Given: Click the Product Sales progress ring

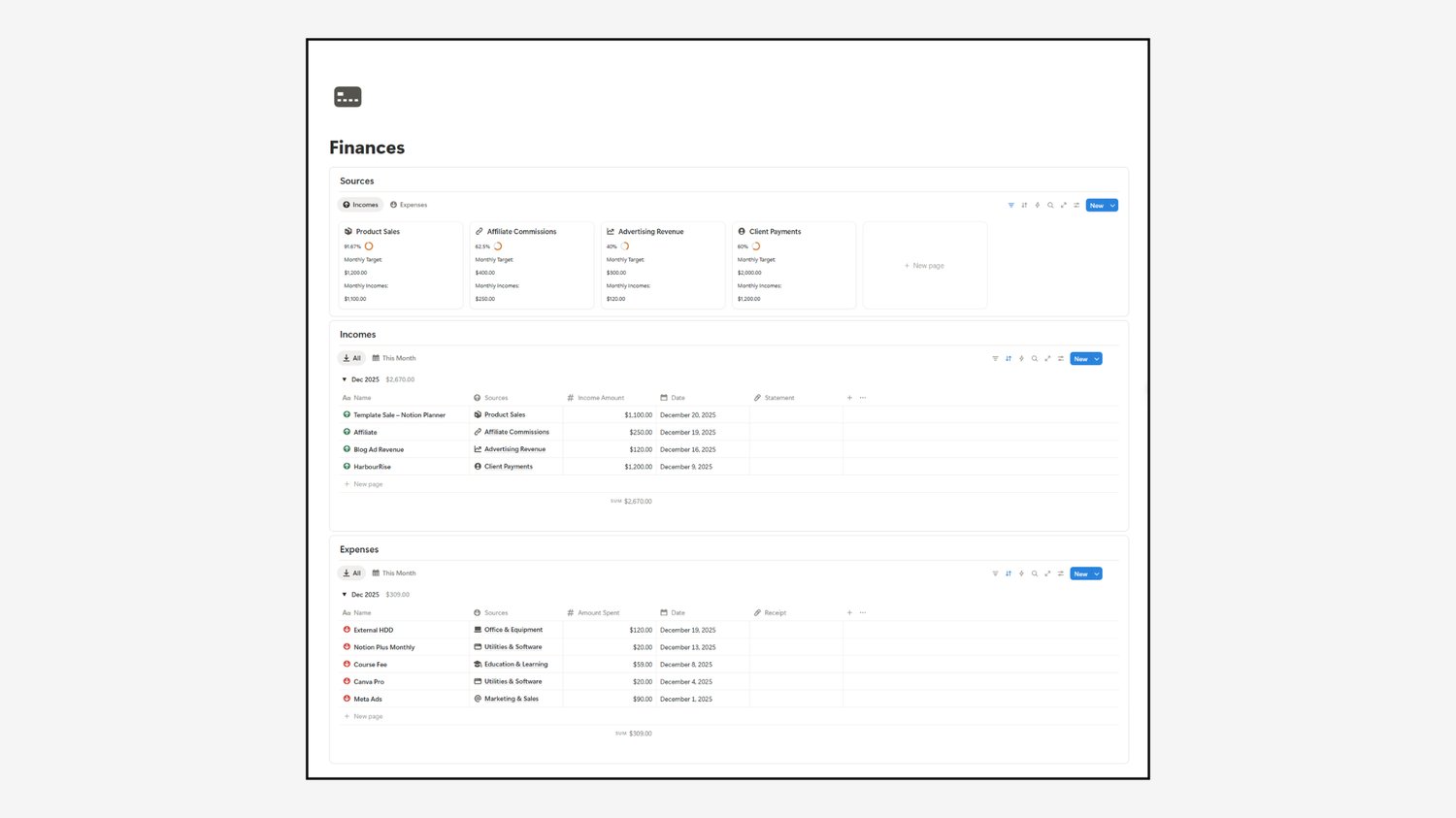Looking at the screenshot, I should 369,246.
